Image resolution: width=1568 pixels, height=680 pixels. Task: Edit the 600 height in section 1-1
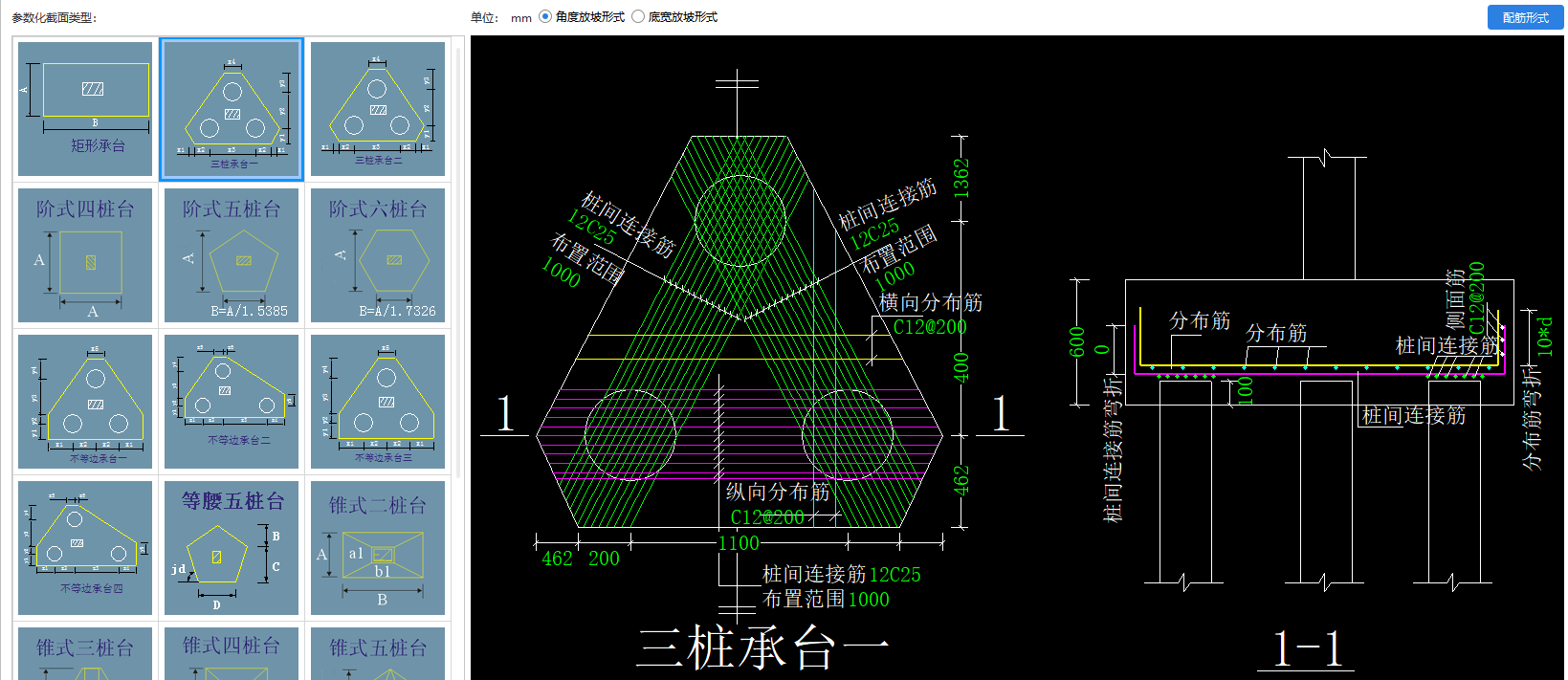[x=1077, y=341]
